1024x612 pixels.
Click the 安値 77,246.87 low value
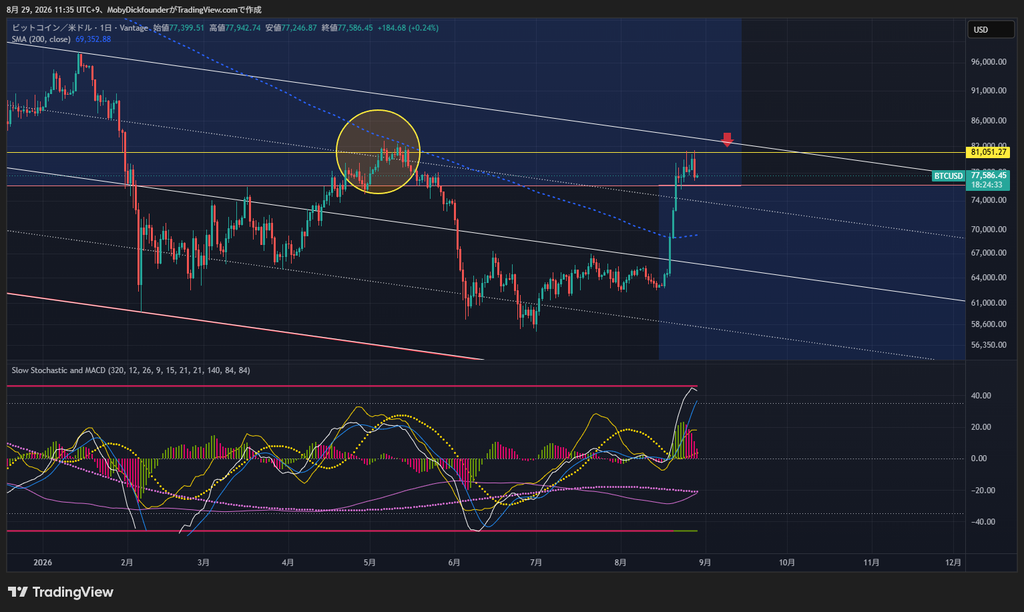click(x=291, y=28)
